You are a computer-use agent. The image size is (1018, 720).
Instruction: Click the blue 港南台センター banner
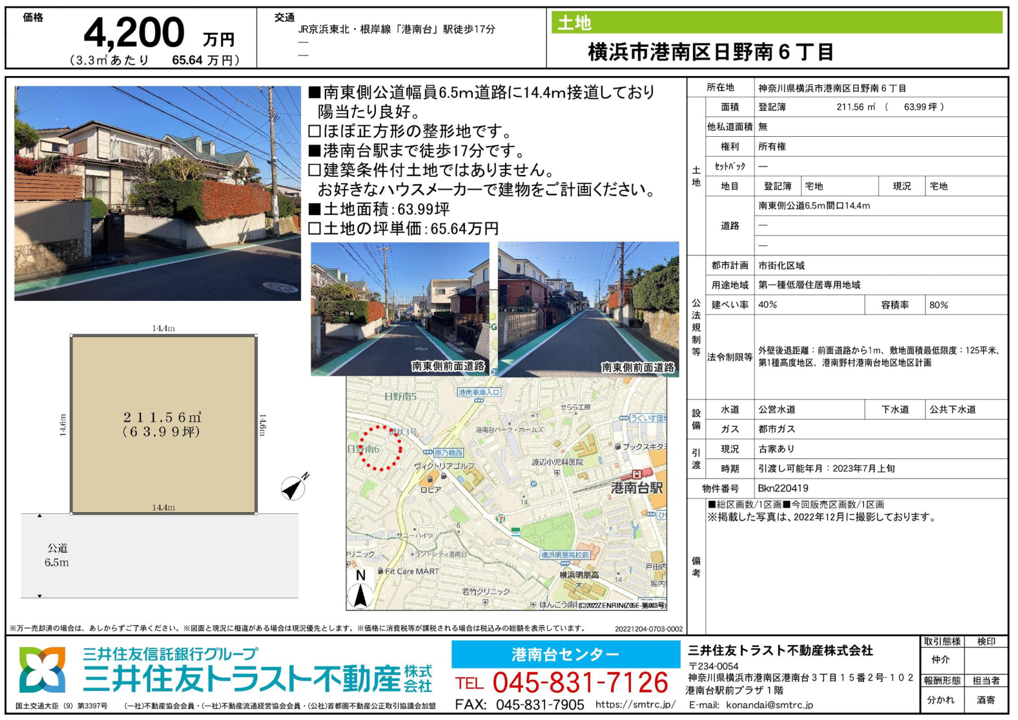[565, 654]
